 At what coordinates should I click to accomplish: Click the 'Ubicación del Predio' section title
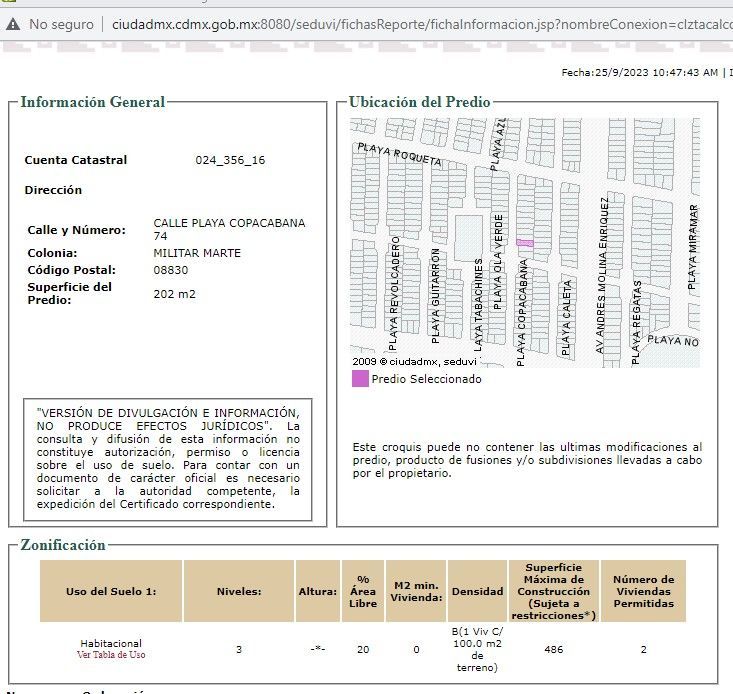tap(419, 102)
